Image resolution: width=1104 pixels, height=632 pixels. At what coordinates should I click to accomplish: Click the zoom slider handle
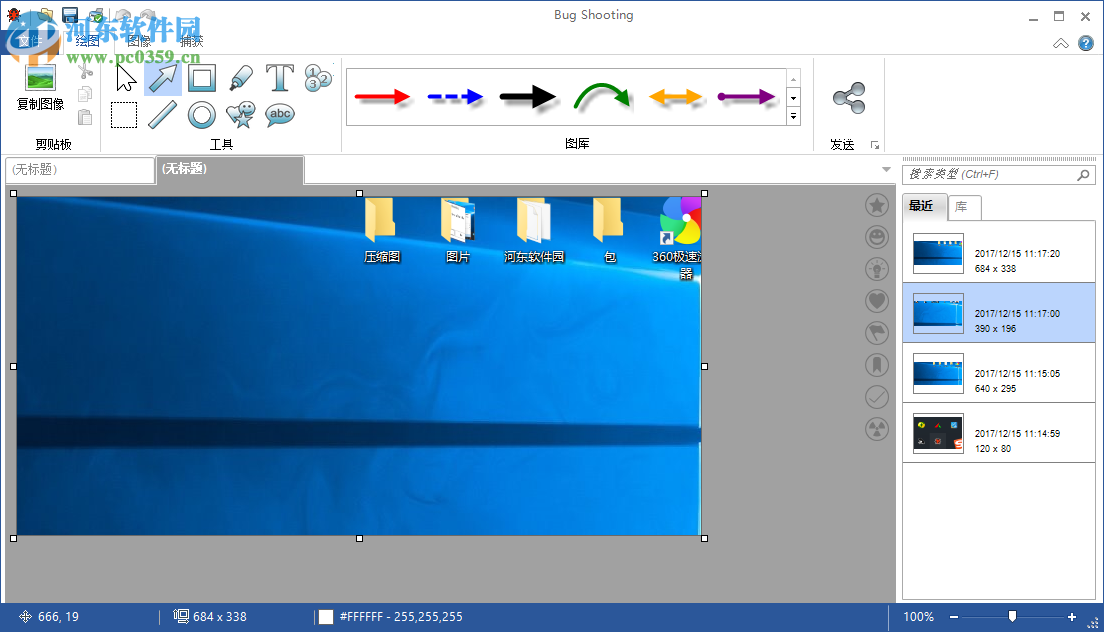point(1012,617)
